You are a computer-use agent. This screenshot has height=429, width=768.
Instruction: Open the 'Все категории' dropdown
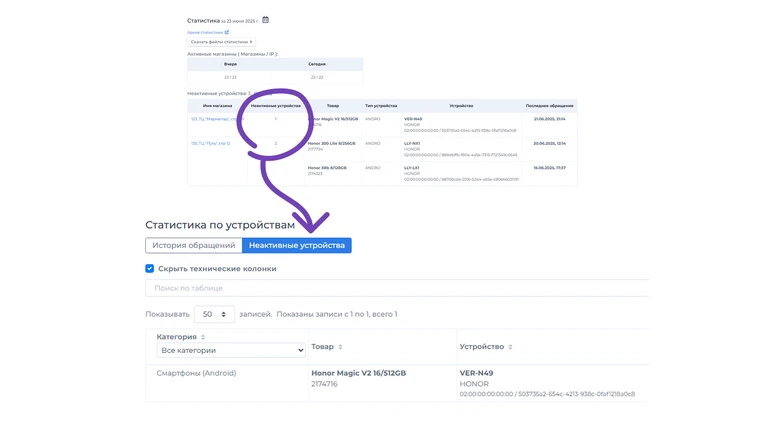click(x=231, y=350)
